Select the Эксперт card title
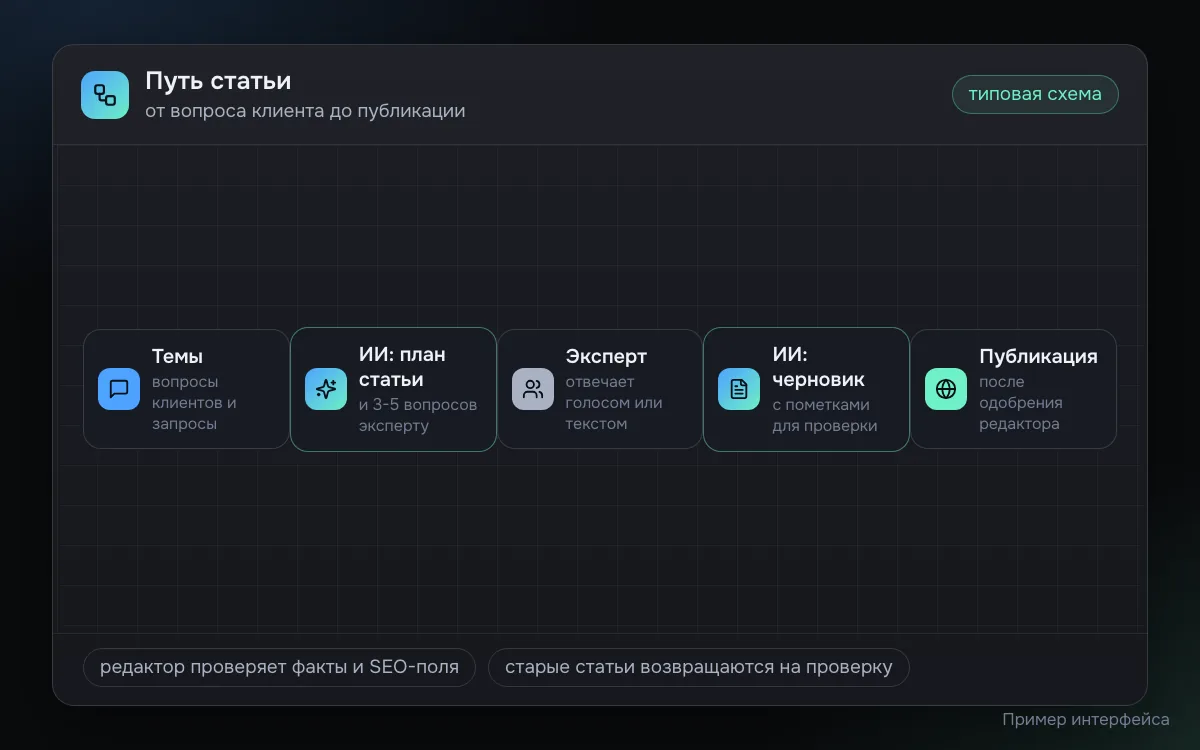 [x=606, y=356]
